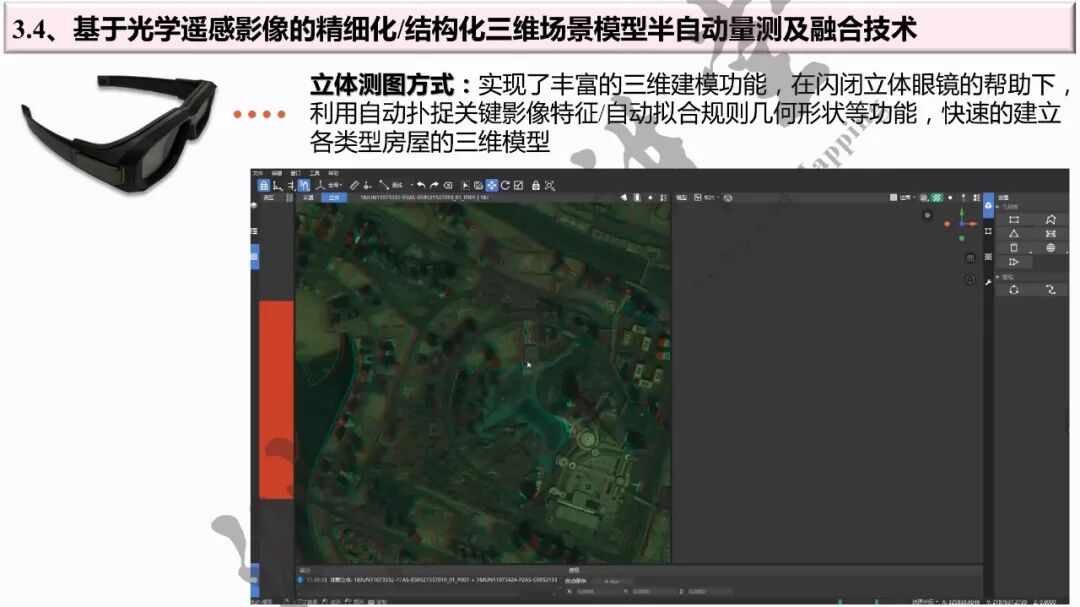Image resolution: width=1080 pixels, height=607 pixels.
Task: Open the 窗口 menu in menu bar
Action: point(295,173)
